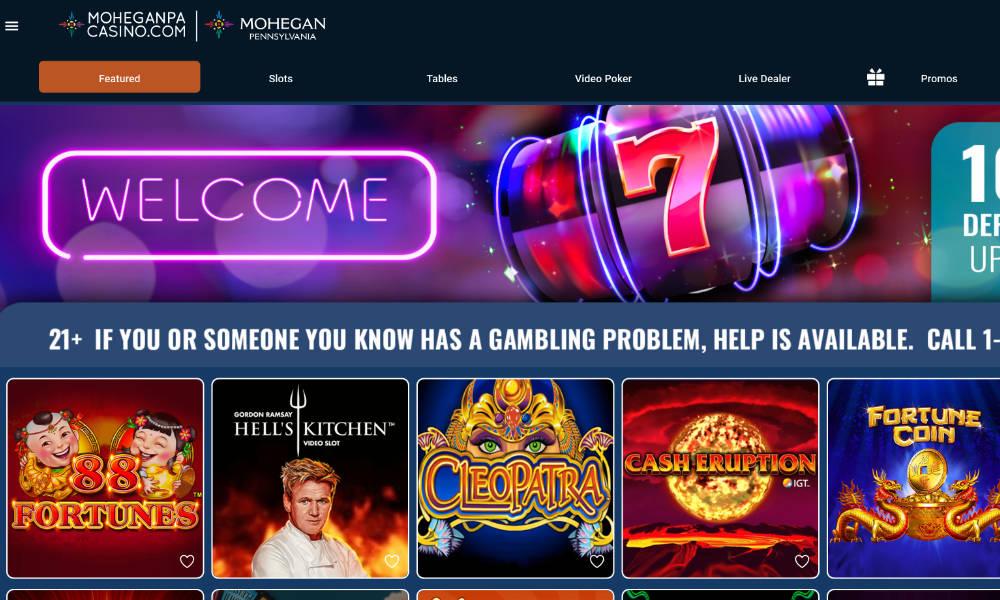The height and width of the screenshot is (600, 1000).
Task: Favorite Hell's Kitchen with heart icon
Action: (x=392, y=561)
